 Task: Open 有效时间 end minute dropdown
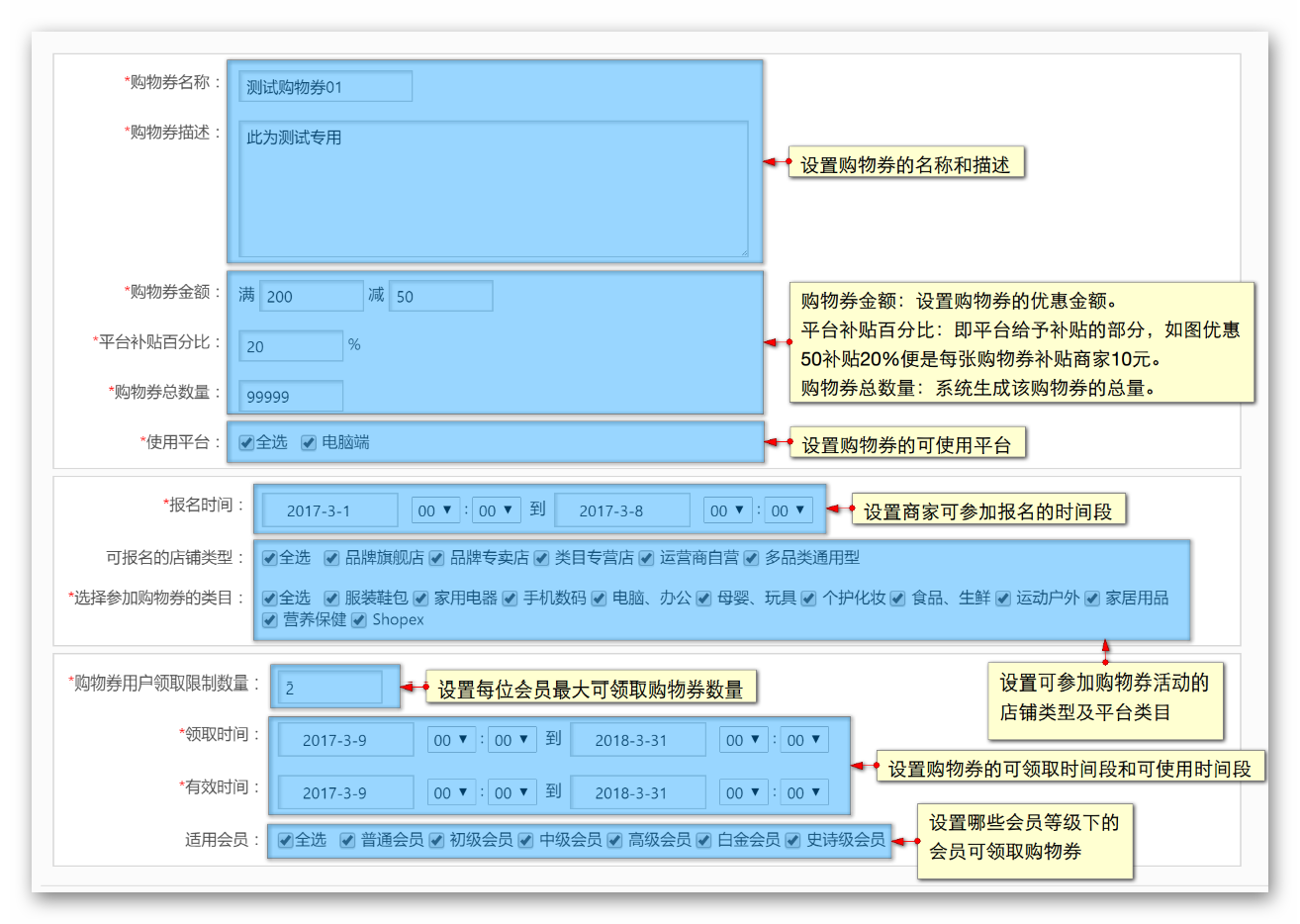(x=805, y=792)
